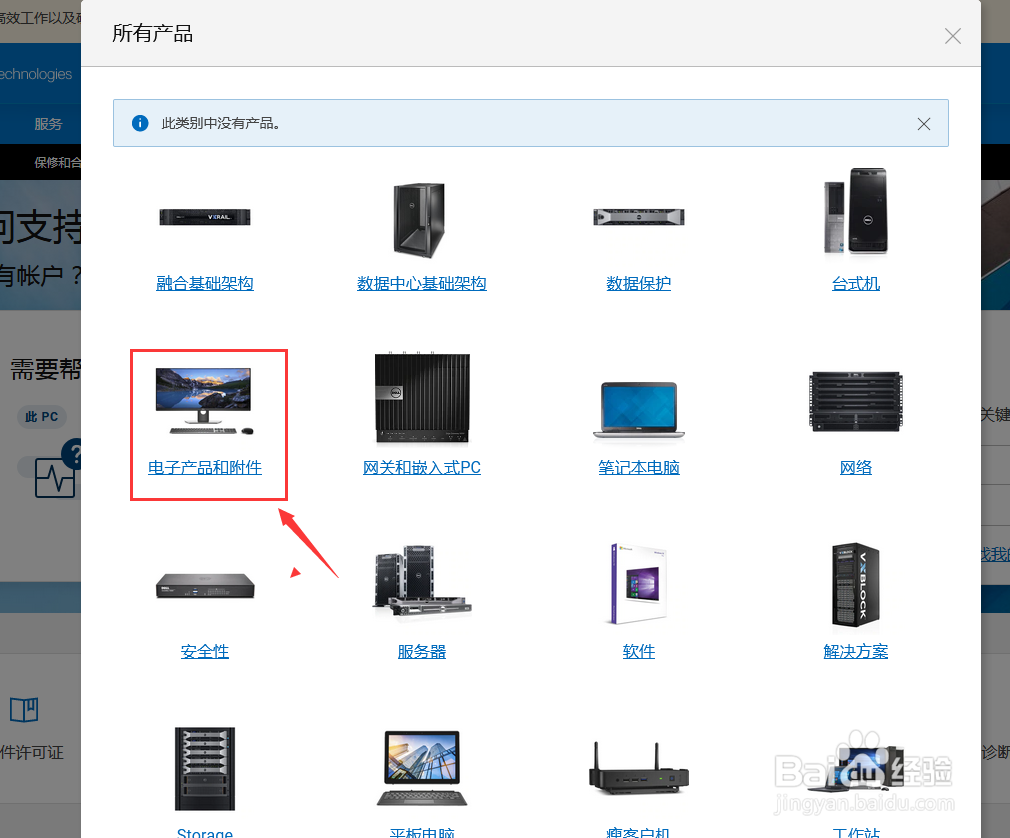Select the 此 PC chip on background page
The image size is (1010, 838).
(41, 417)
